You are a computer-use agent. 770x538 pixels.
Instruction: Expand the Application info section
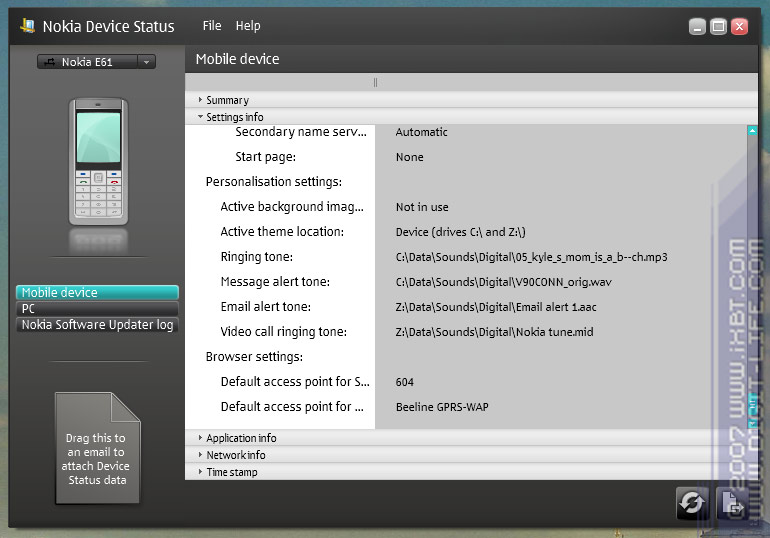coord(471,438)
